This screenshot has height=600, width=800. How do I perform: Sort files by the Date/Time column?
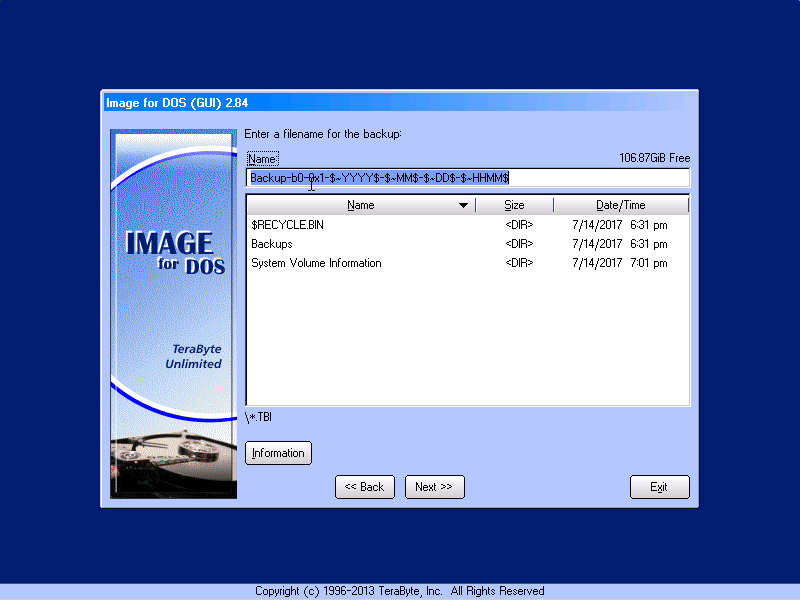coord(620,205)
